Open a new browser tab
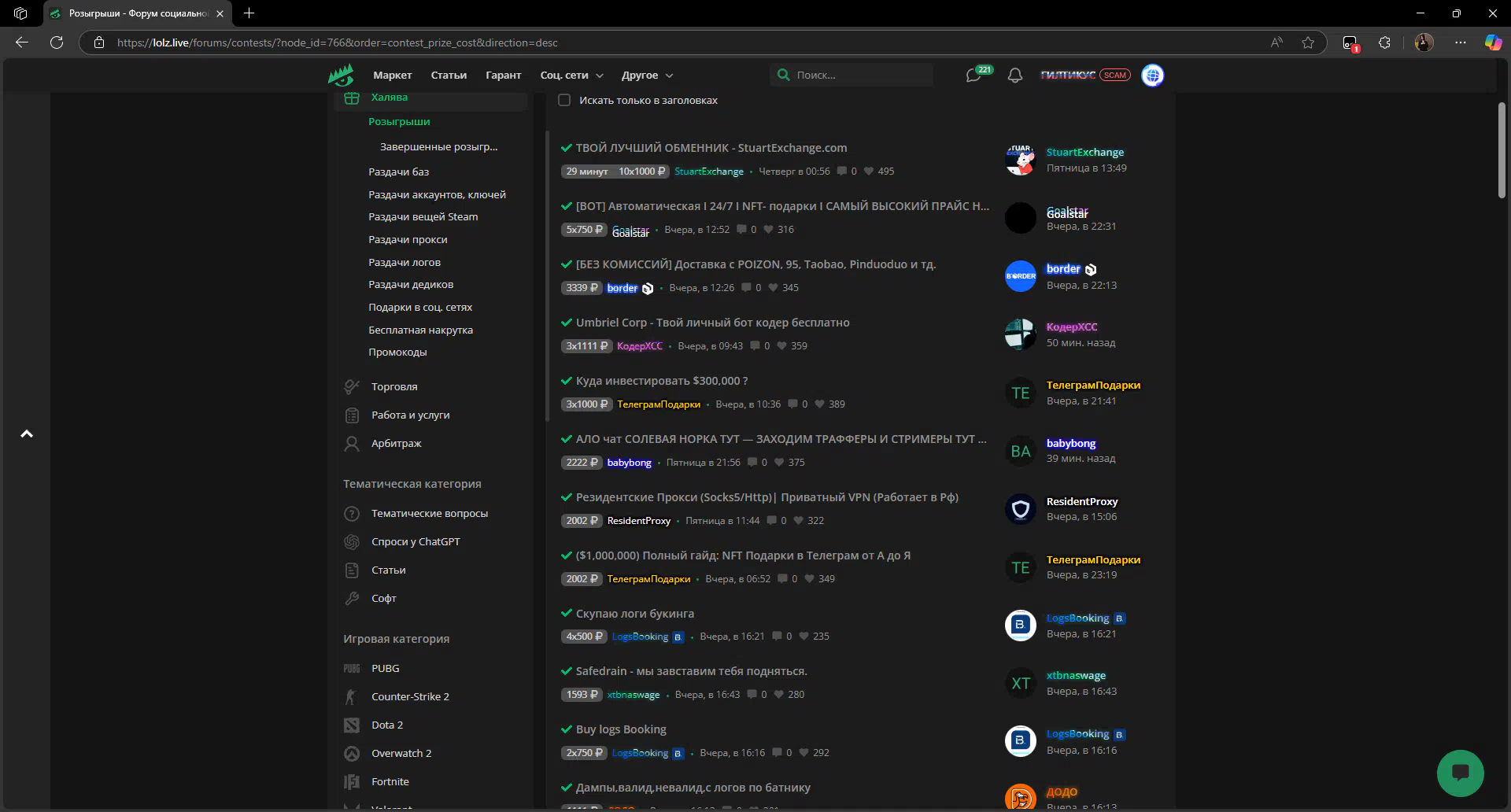 point(249,13)
